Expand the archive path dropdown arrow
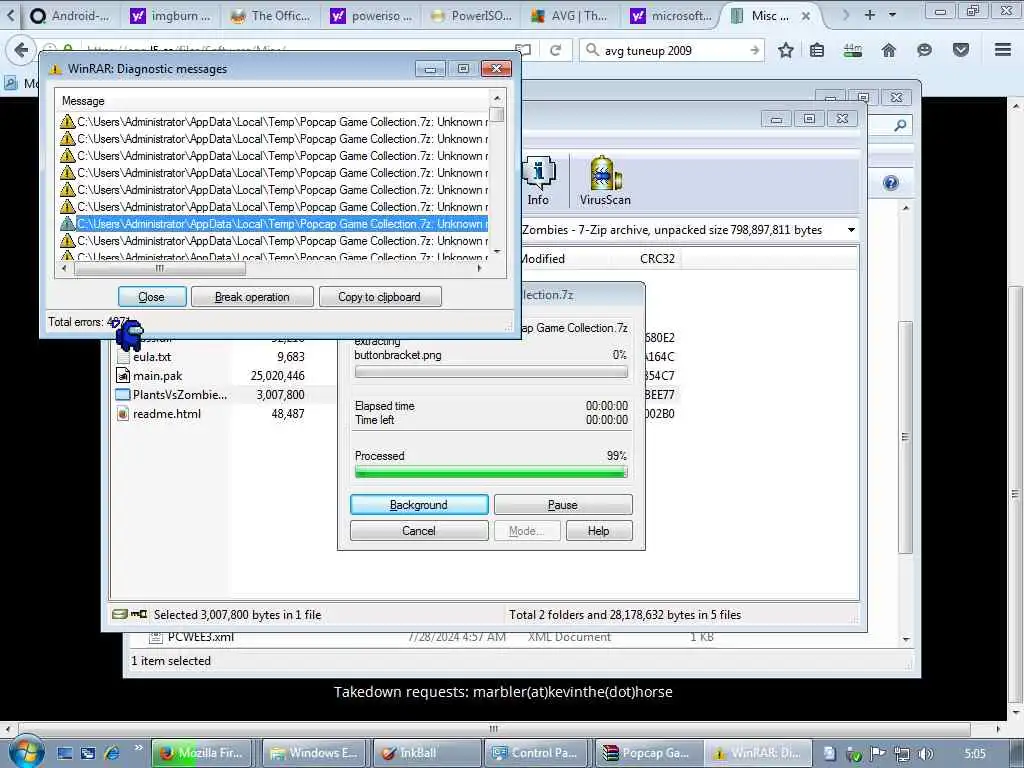Image resolution: width=1024 pixels, height=768 pixels. pos(851,230)
